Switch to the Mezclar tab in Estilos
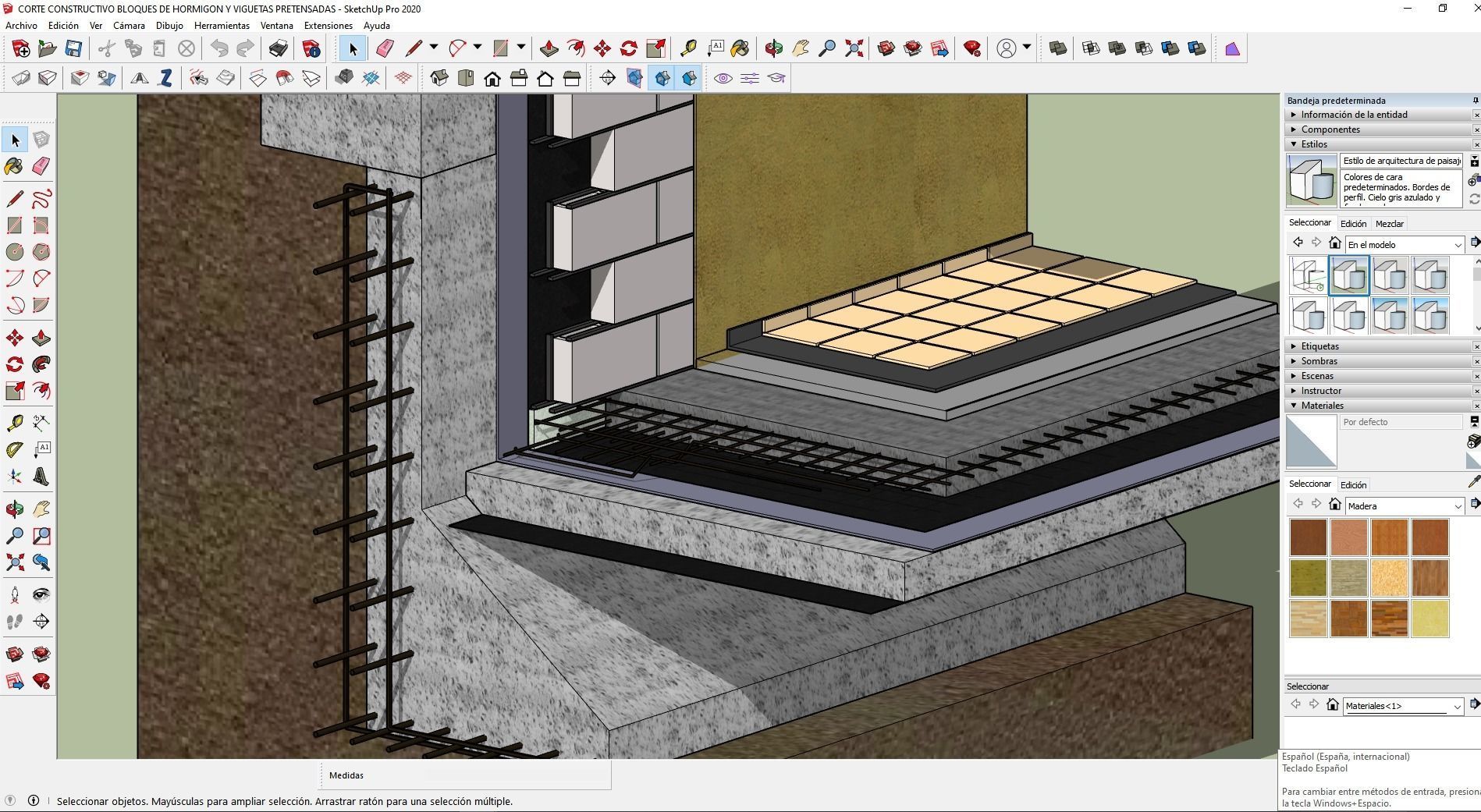Viewport: 1481px width, 812px height. pos(1389,224)
